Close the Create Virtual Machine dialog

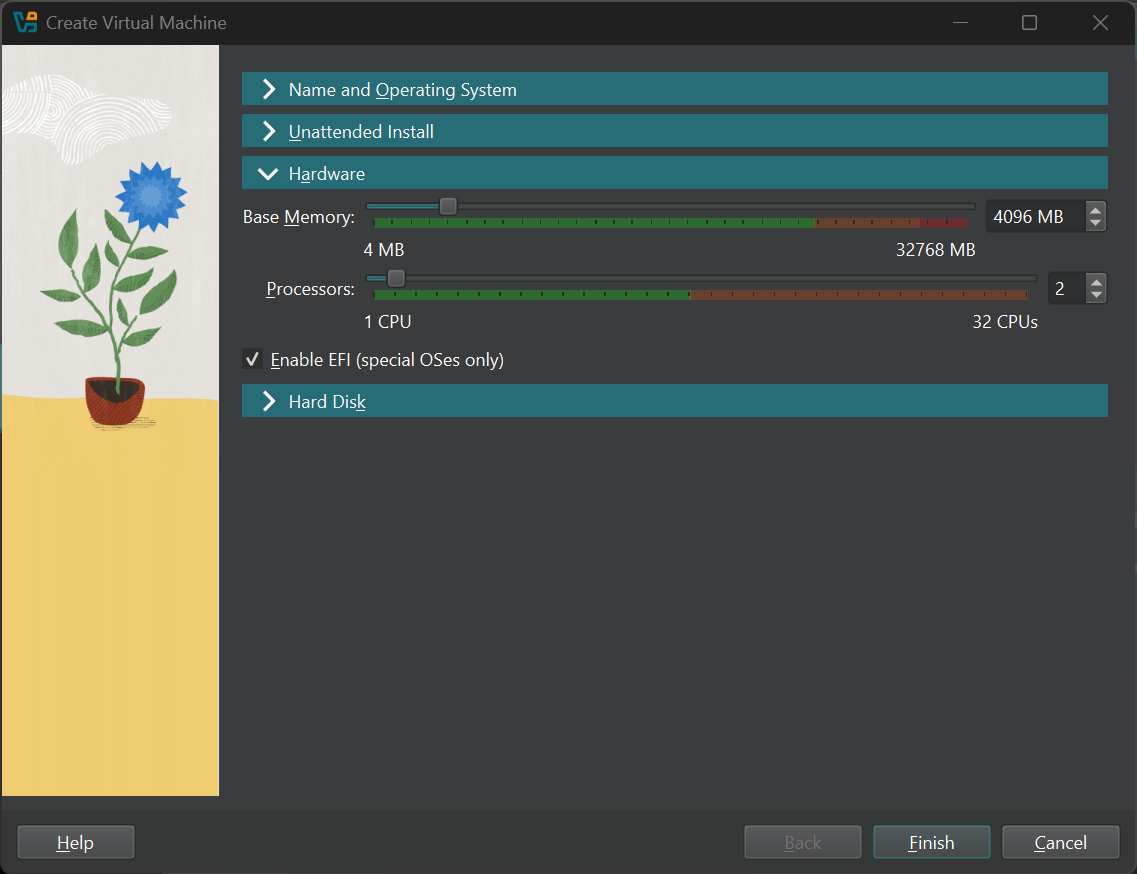1100,22
